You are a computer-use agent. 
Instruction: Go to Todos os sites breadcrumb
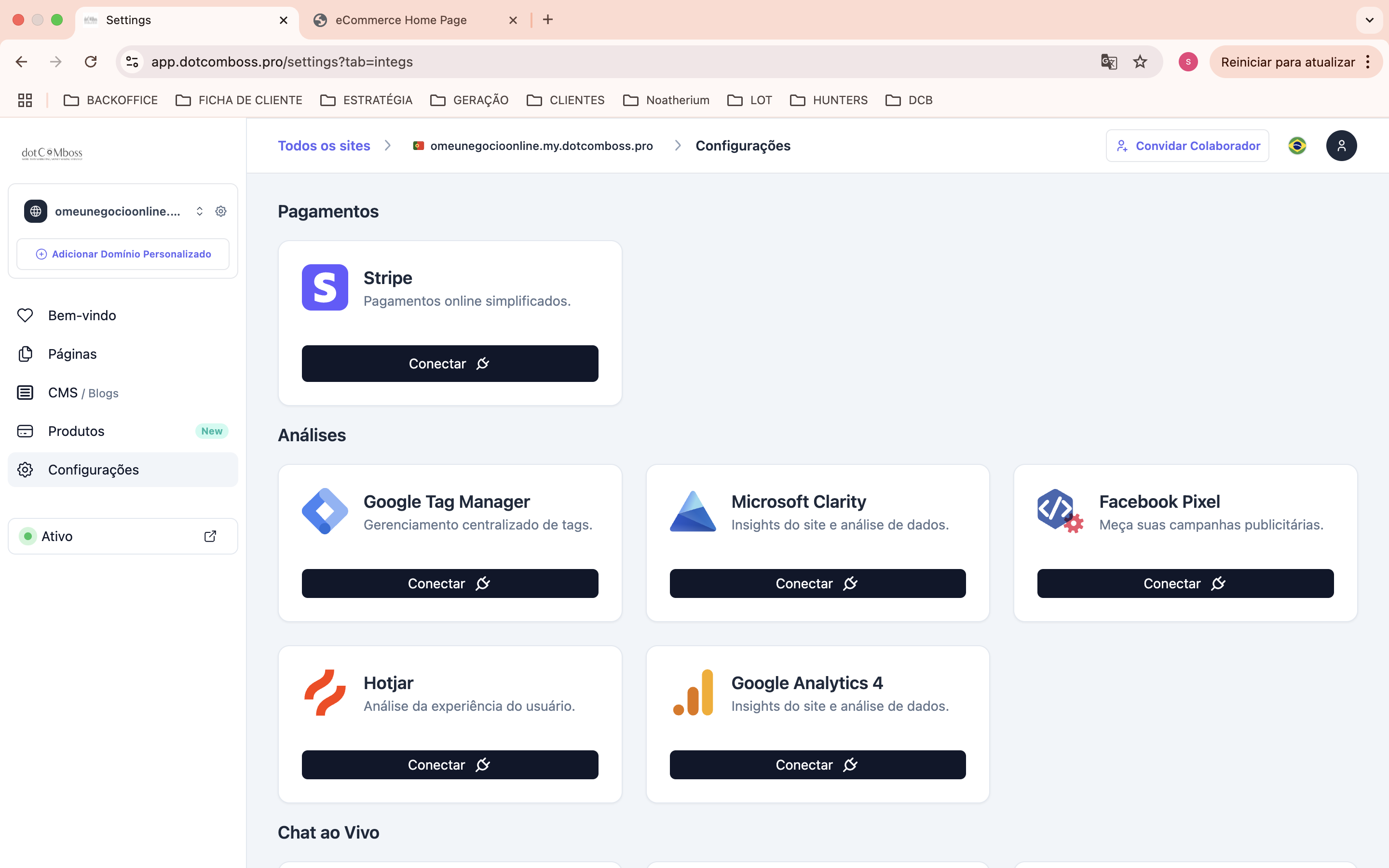click(324, 146)
